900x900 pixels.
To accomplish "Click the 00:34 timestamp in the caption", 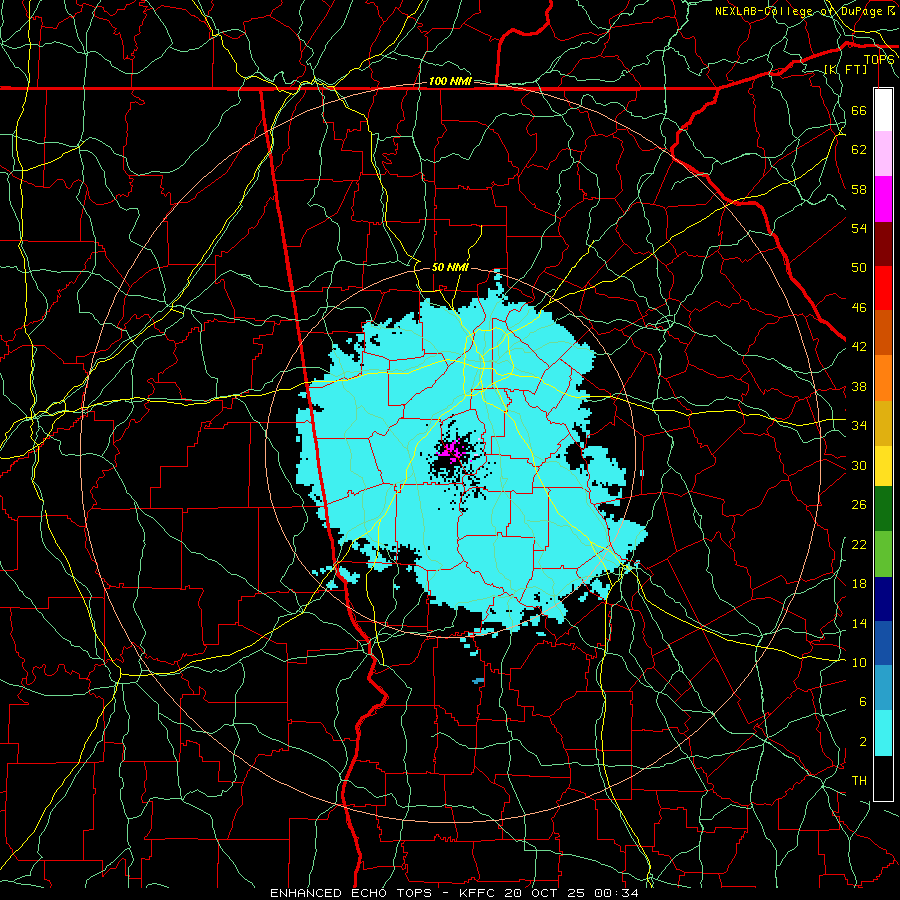I will pos(615,893).
